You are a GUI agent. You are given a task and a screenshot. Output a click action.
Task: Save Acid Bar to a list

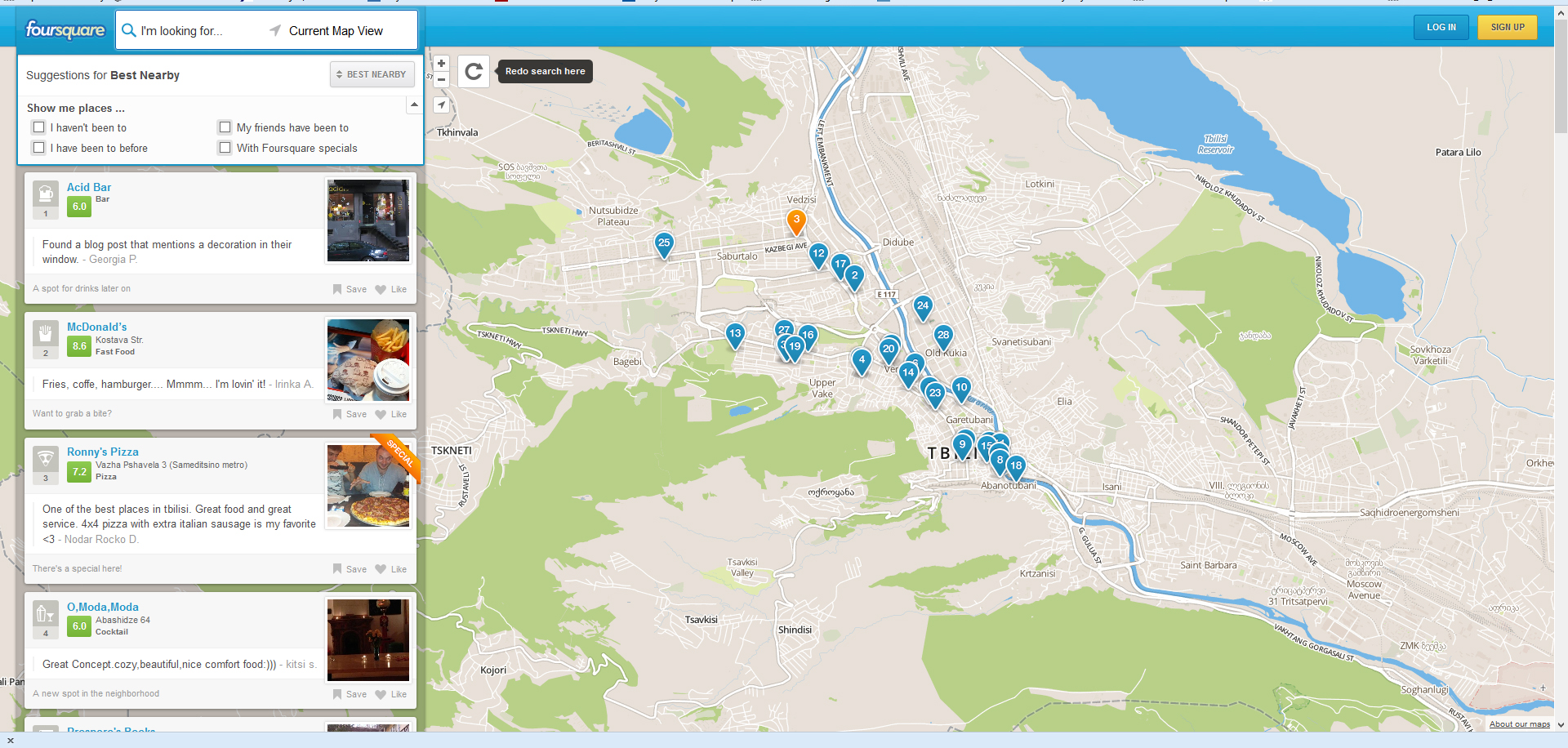point(350,289)
